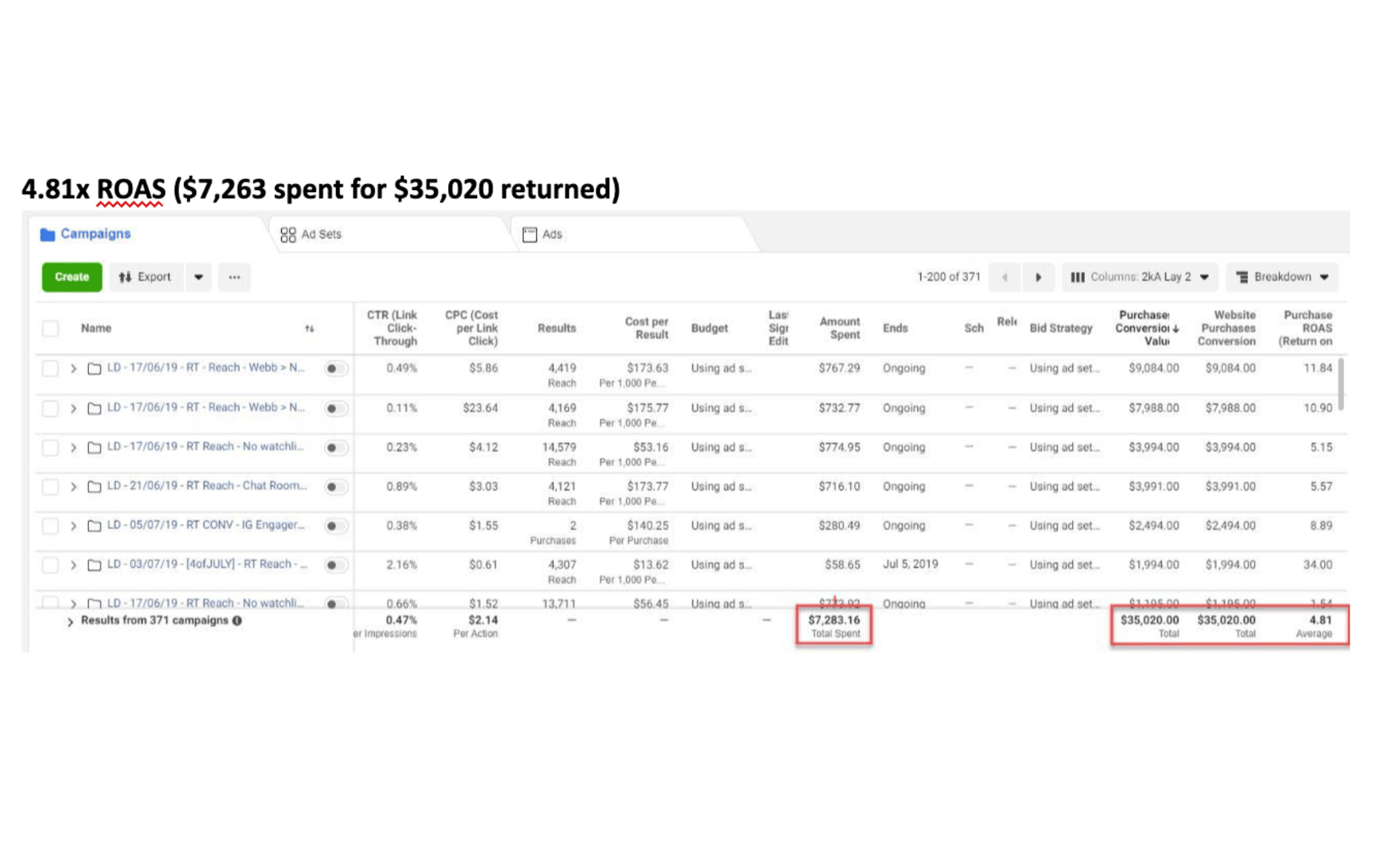Go to next page arrow
This screenshot has width=1380, height=868.
pos(1038,277)
